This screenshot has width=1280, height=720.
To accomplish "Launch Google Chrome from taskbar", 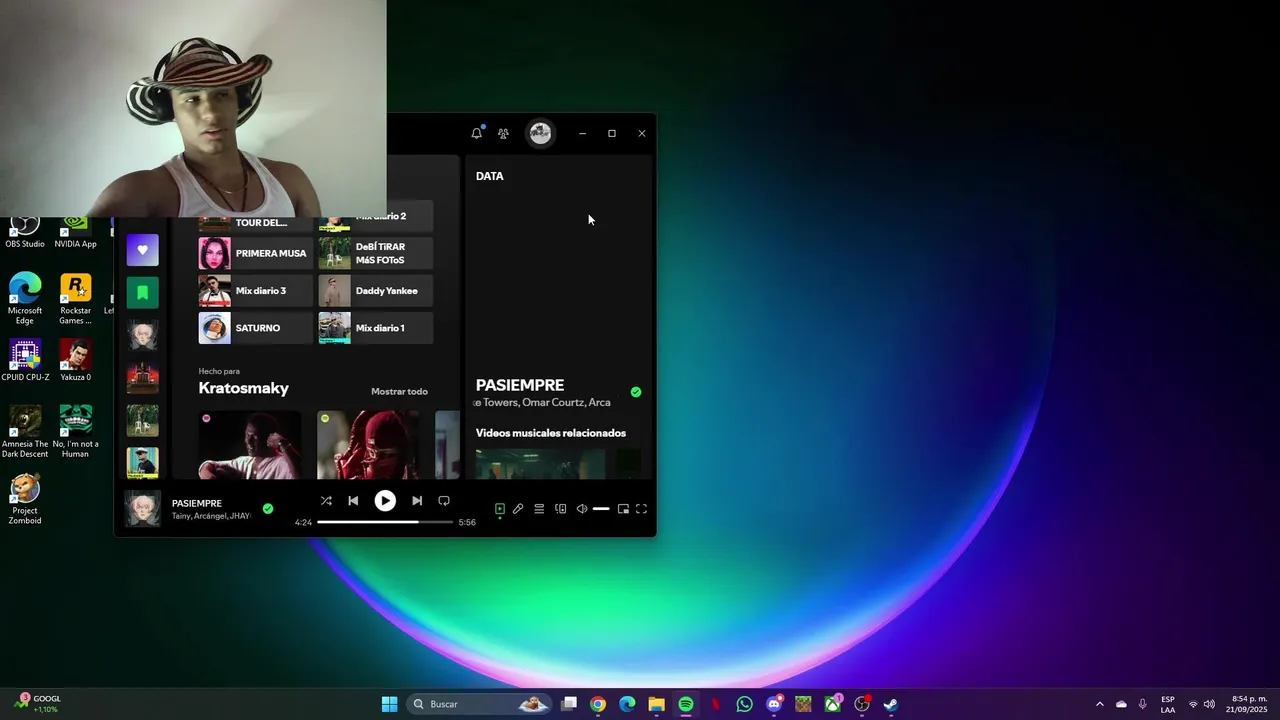I will 598,704.
